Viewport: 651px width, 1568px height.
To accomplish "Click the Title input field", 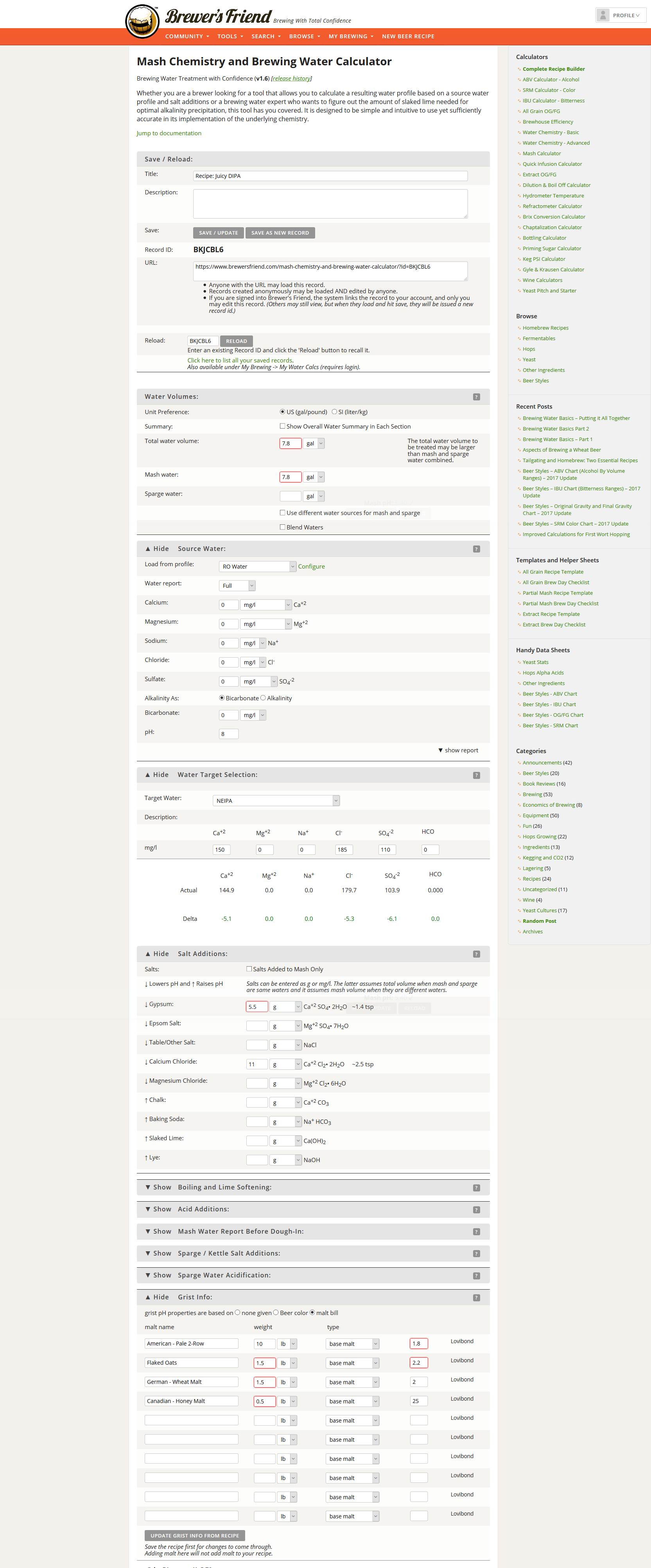I will [x=330, y=176].
